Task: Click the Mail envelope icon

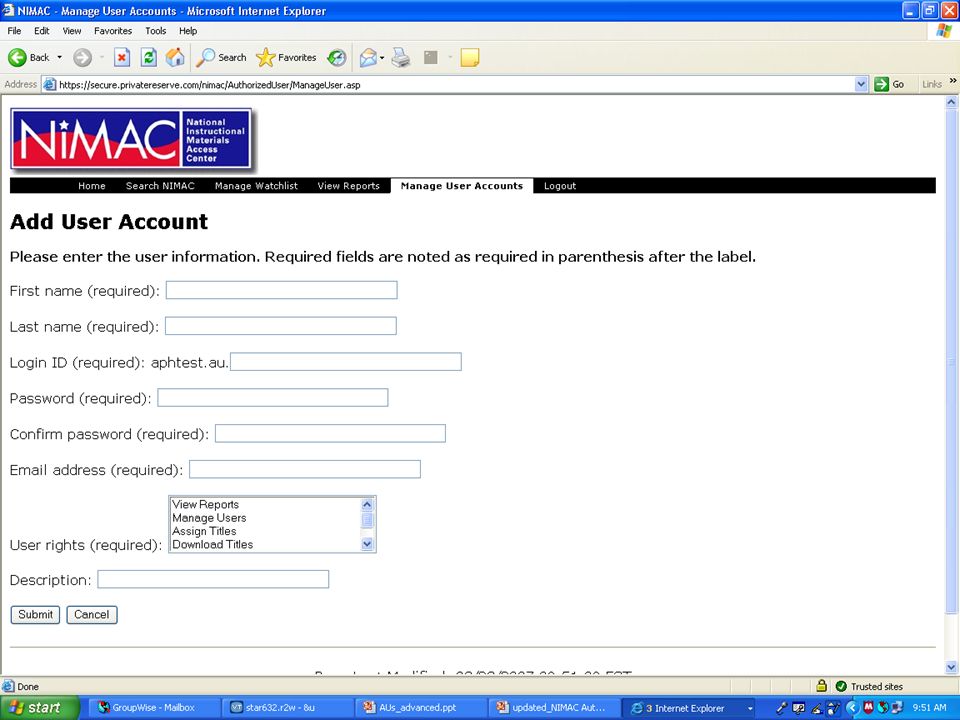Action: (367, 58)
